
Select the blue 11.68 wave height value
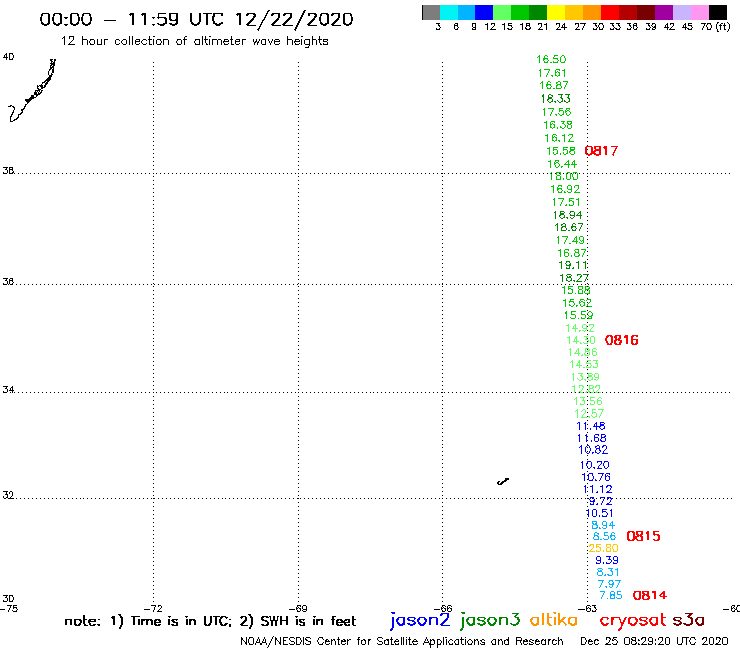[592, 439]
